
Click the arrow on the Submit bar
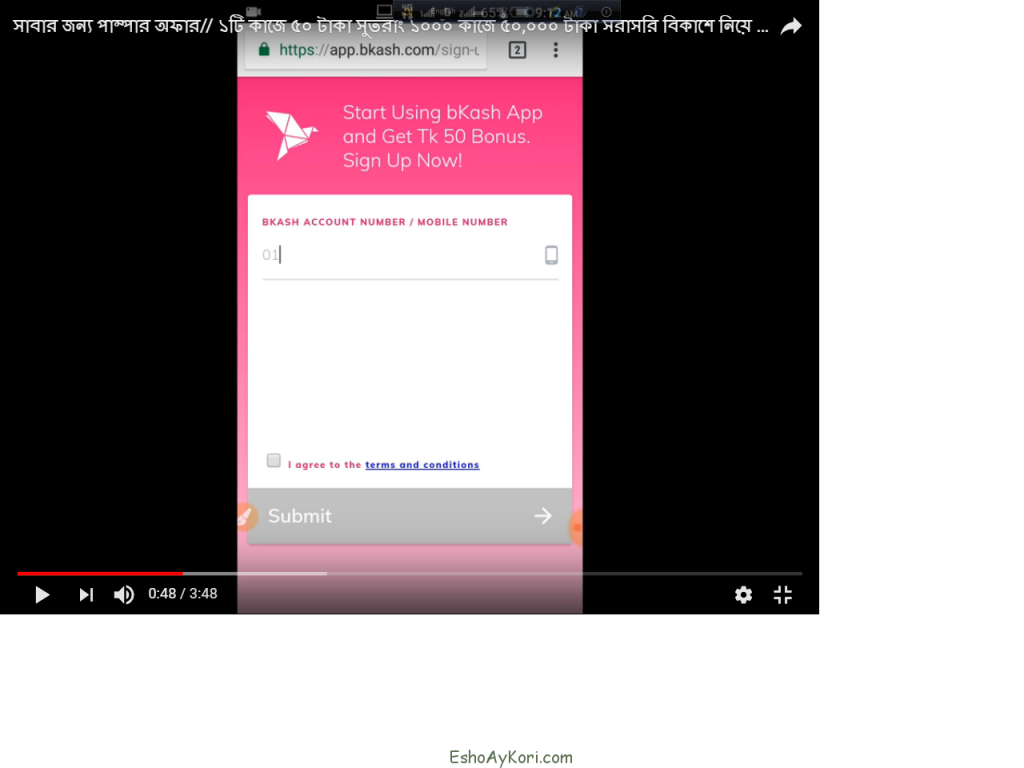[x=543, y=516]
